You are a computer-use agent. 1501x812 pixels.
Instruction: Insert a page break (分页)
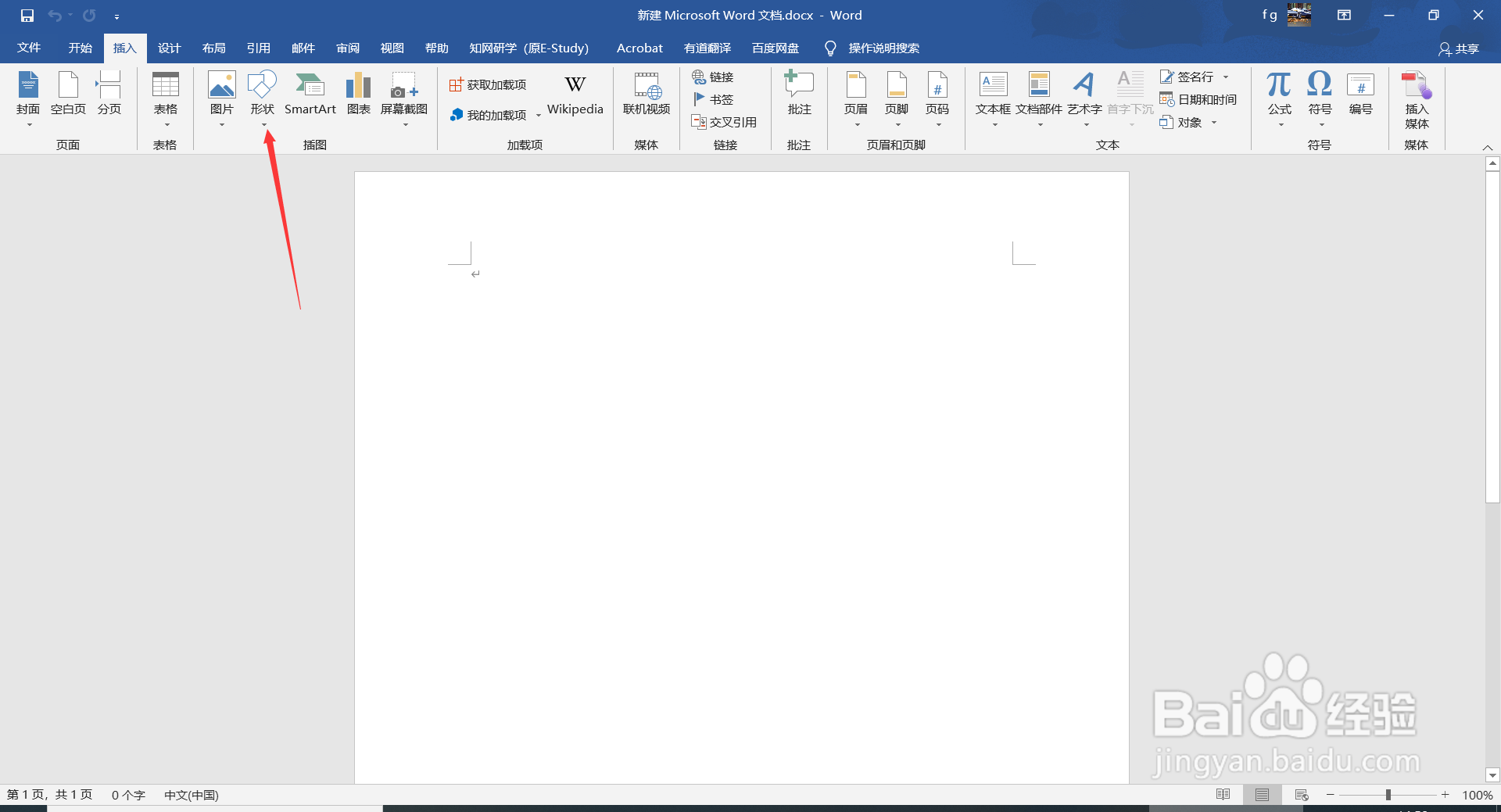(109, 94)
